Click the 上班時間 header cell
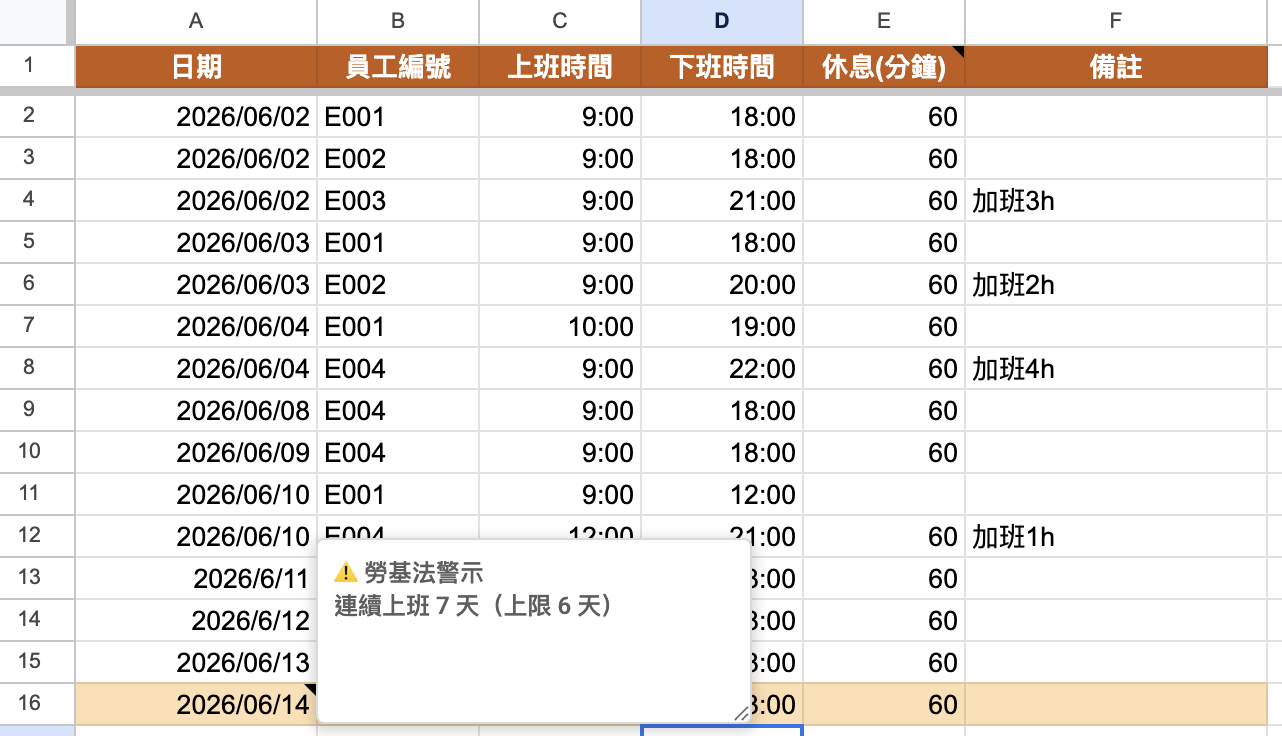1282x736 pixels. 560,67
